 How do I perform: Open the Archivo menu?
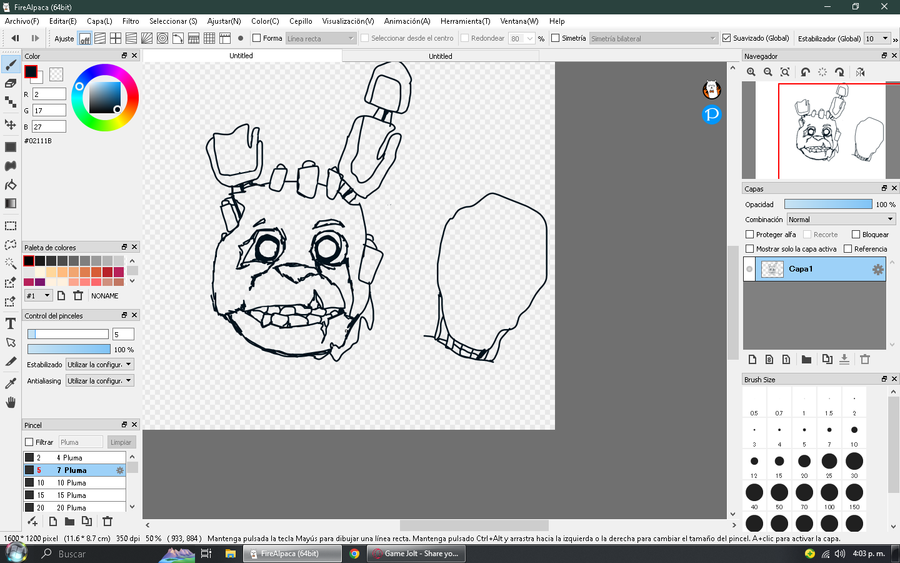pos(22,21)
